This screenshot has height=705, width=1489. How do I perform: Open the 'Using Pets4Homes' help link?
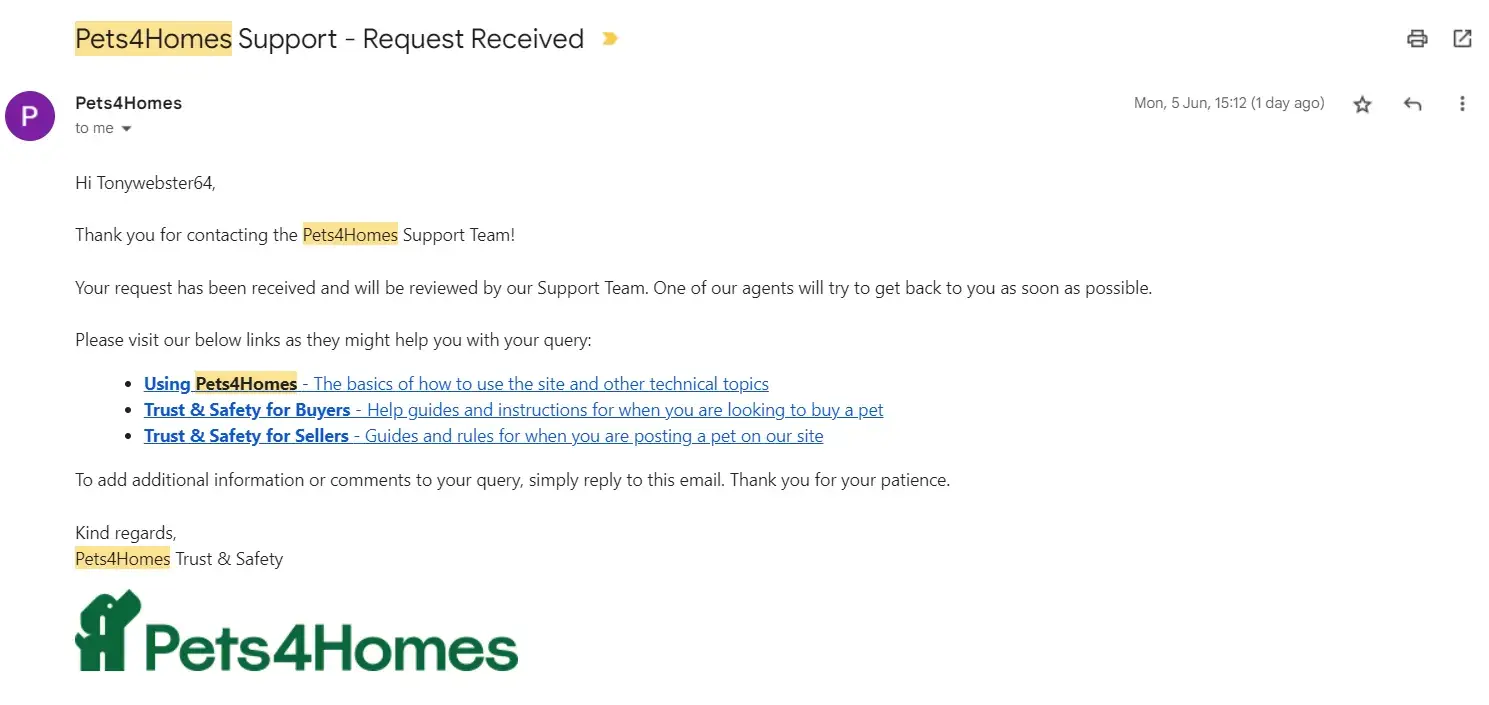[220, 384]
